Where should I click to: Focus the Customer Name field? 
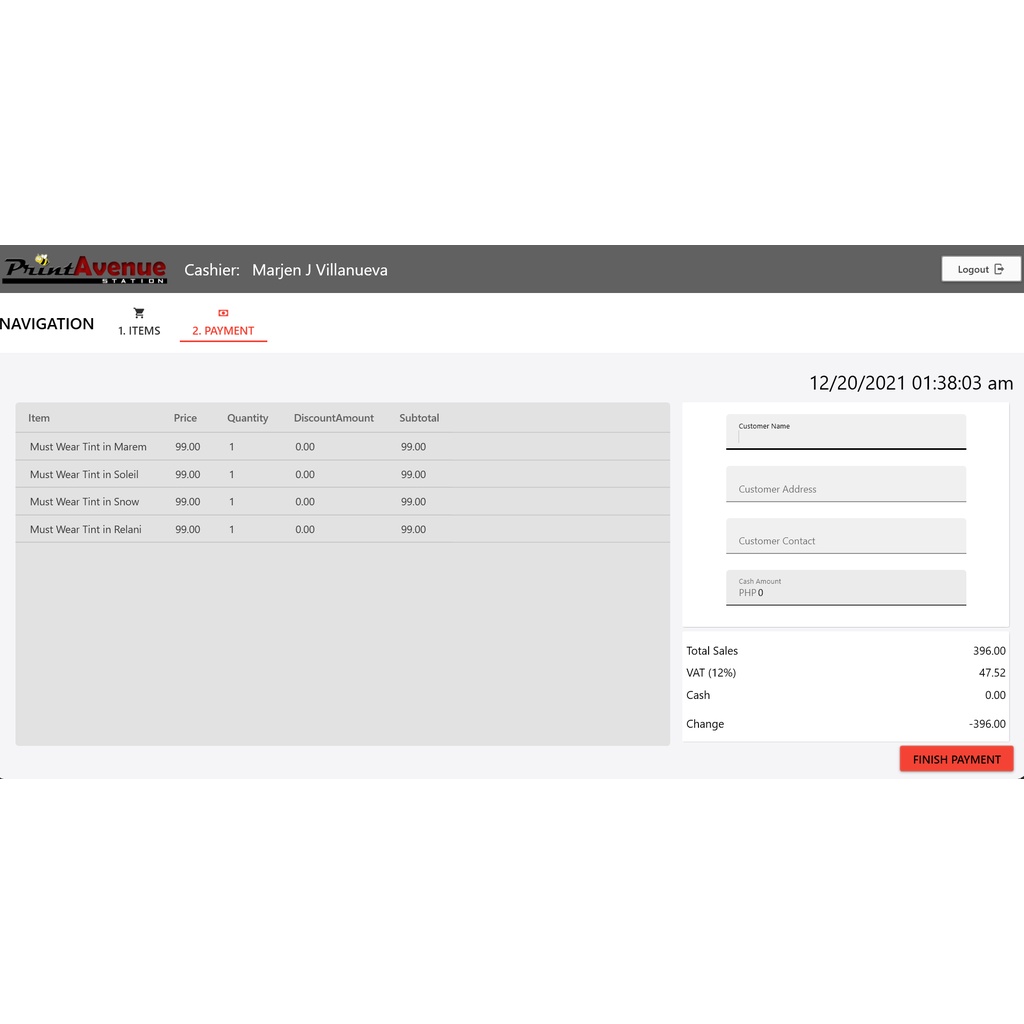click(x=845, y=436)
